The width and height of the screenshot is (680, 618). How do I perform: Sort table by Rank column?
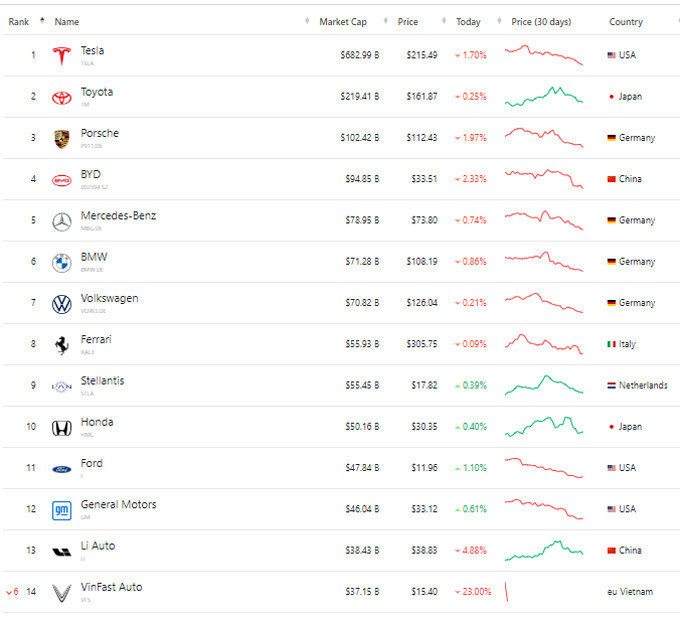coord(19,22)
